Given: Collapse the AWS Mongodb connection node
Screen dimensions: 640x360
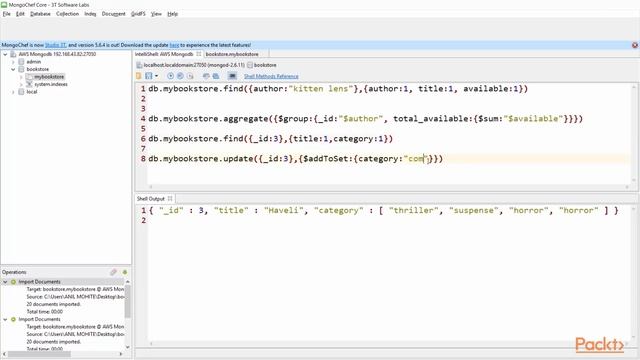Looking at the screenshot, I should 5,54.
